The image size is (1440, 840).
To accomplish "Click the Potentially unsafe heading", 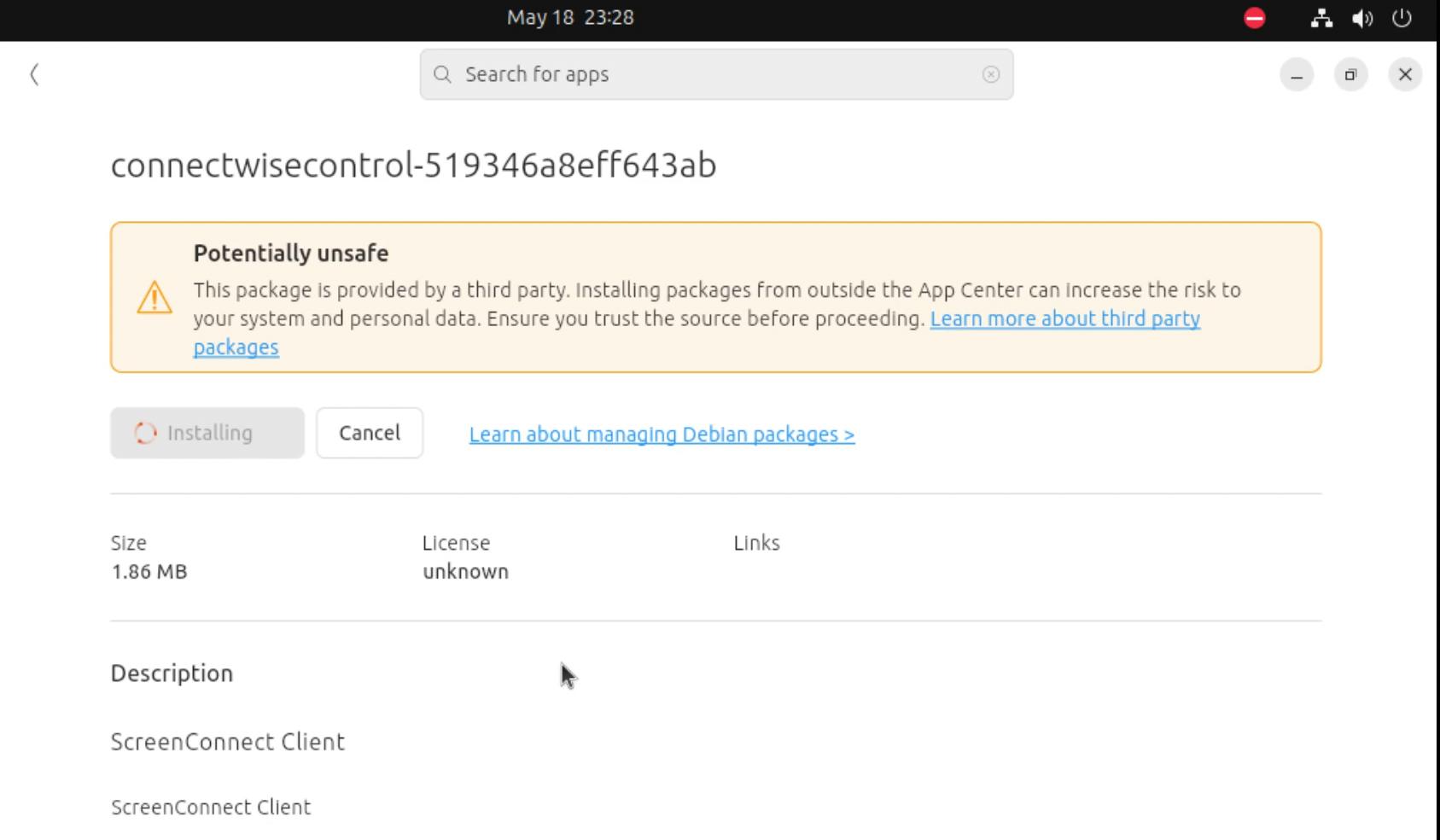I will pos(291,254).
